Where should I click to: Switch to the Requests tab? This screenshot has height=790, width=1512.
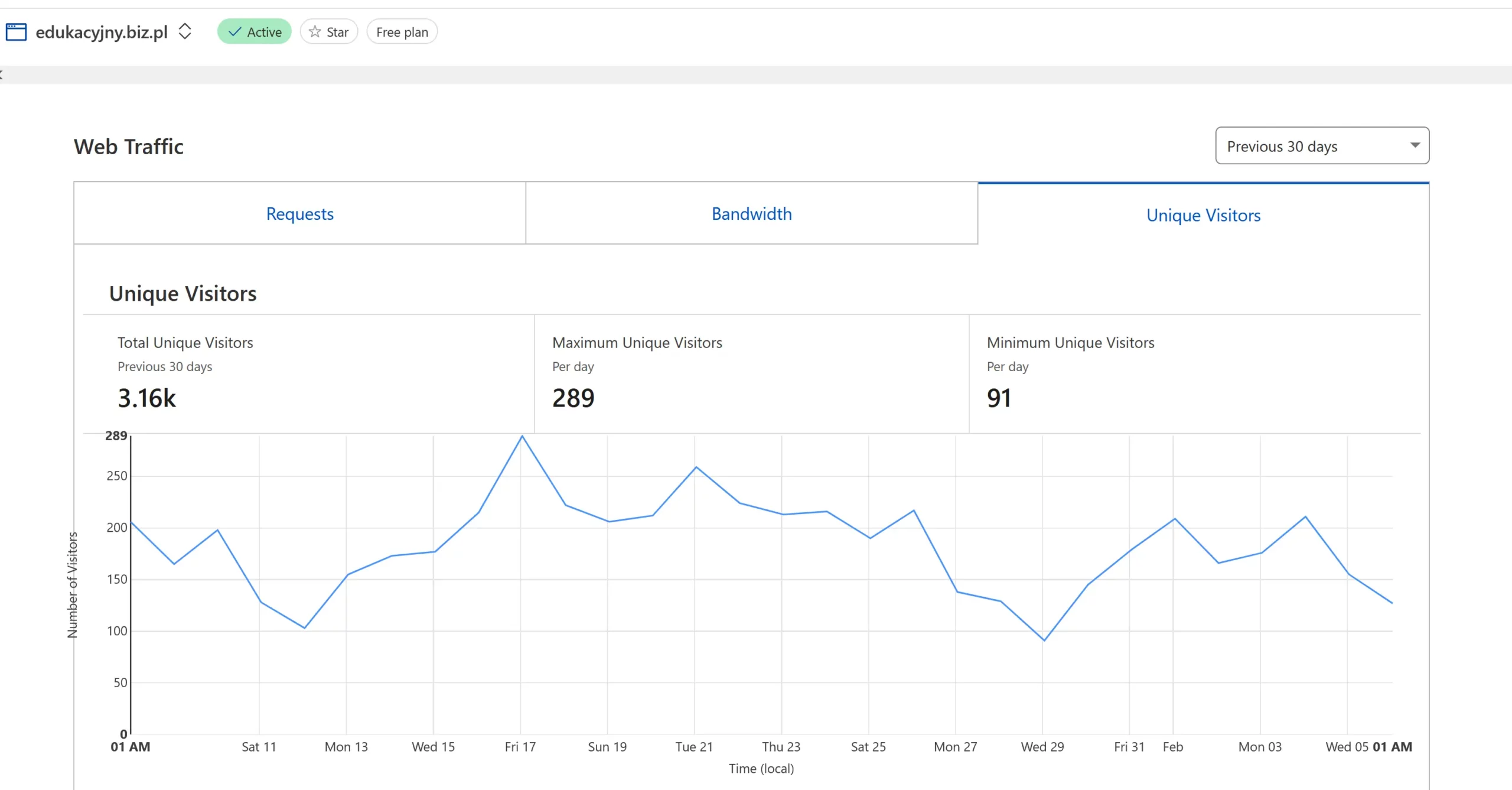299,214
